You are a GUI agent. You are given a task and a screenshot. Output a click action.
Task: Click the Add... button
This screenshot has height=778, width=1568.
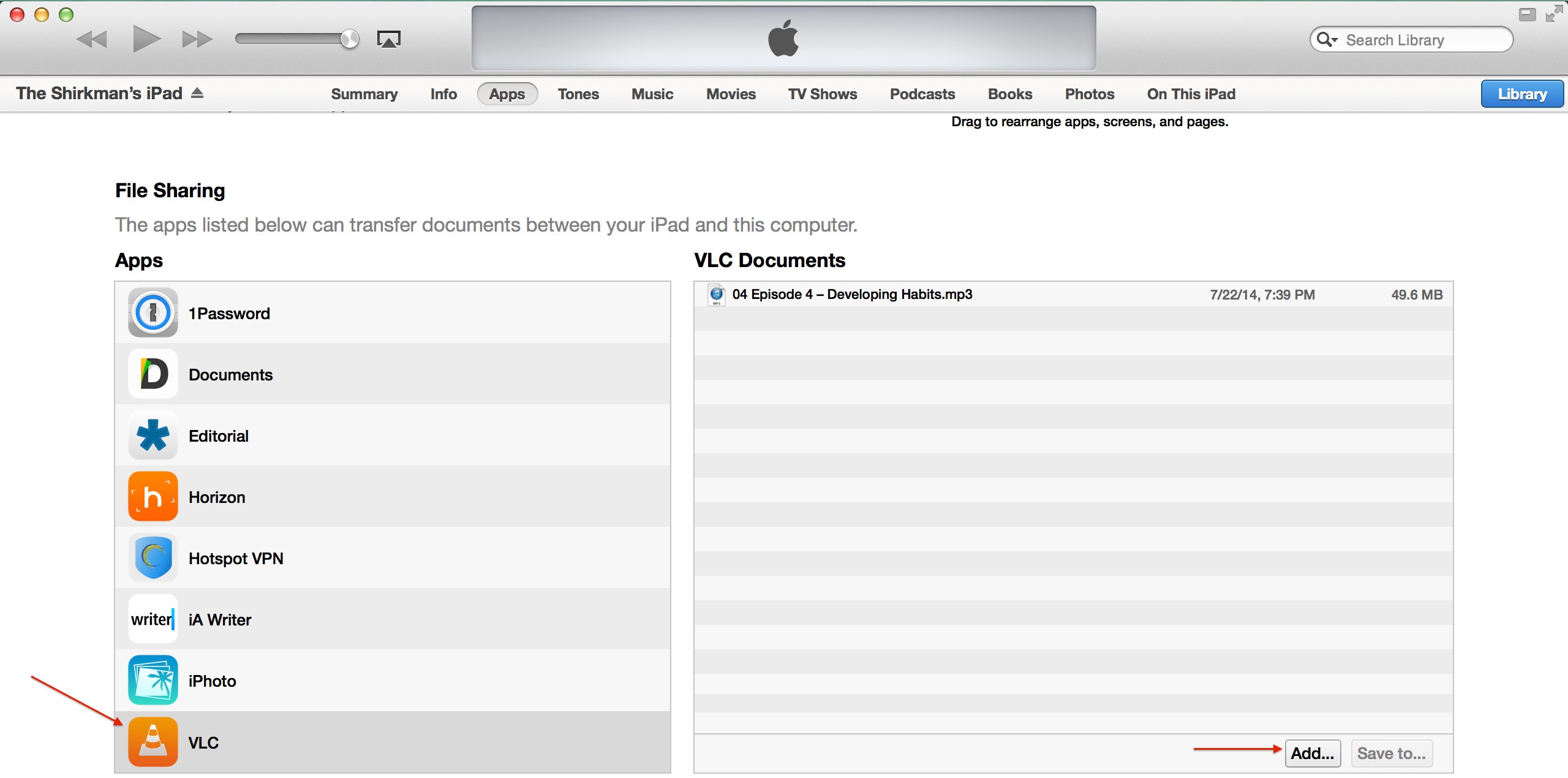pos(1313,753)
